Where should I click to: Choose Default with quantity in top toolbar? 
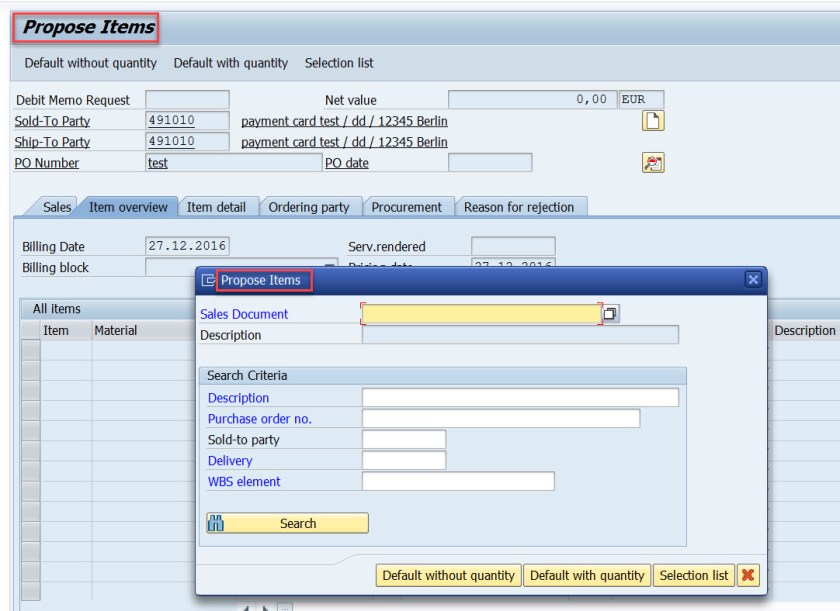[x=231, y=63]
